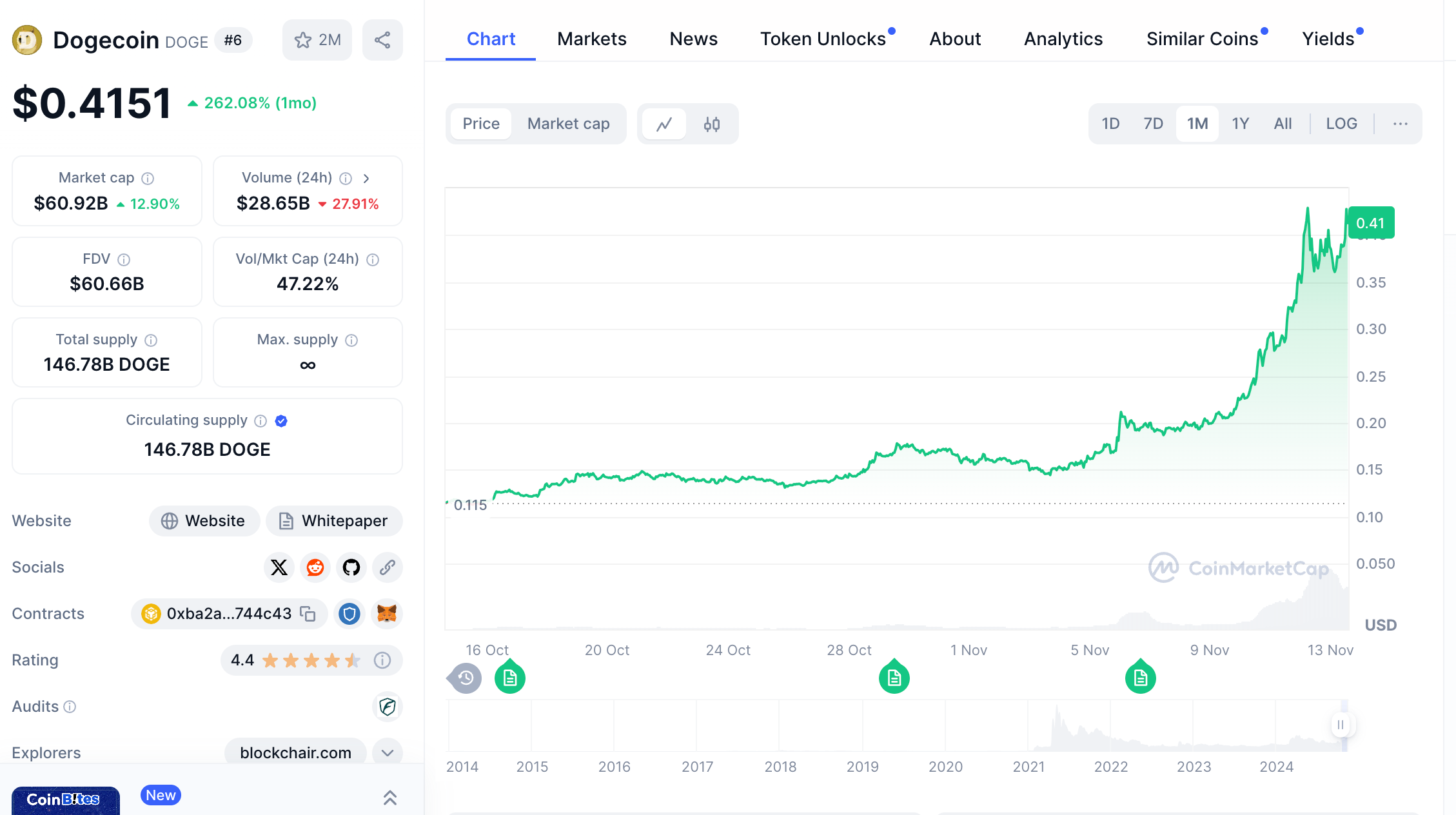The image size is (1456, 815).
Task: Show Max. supply info icon
Action: (x=351, y=340)
